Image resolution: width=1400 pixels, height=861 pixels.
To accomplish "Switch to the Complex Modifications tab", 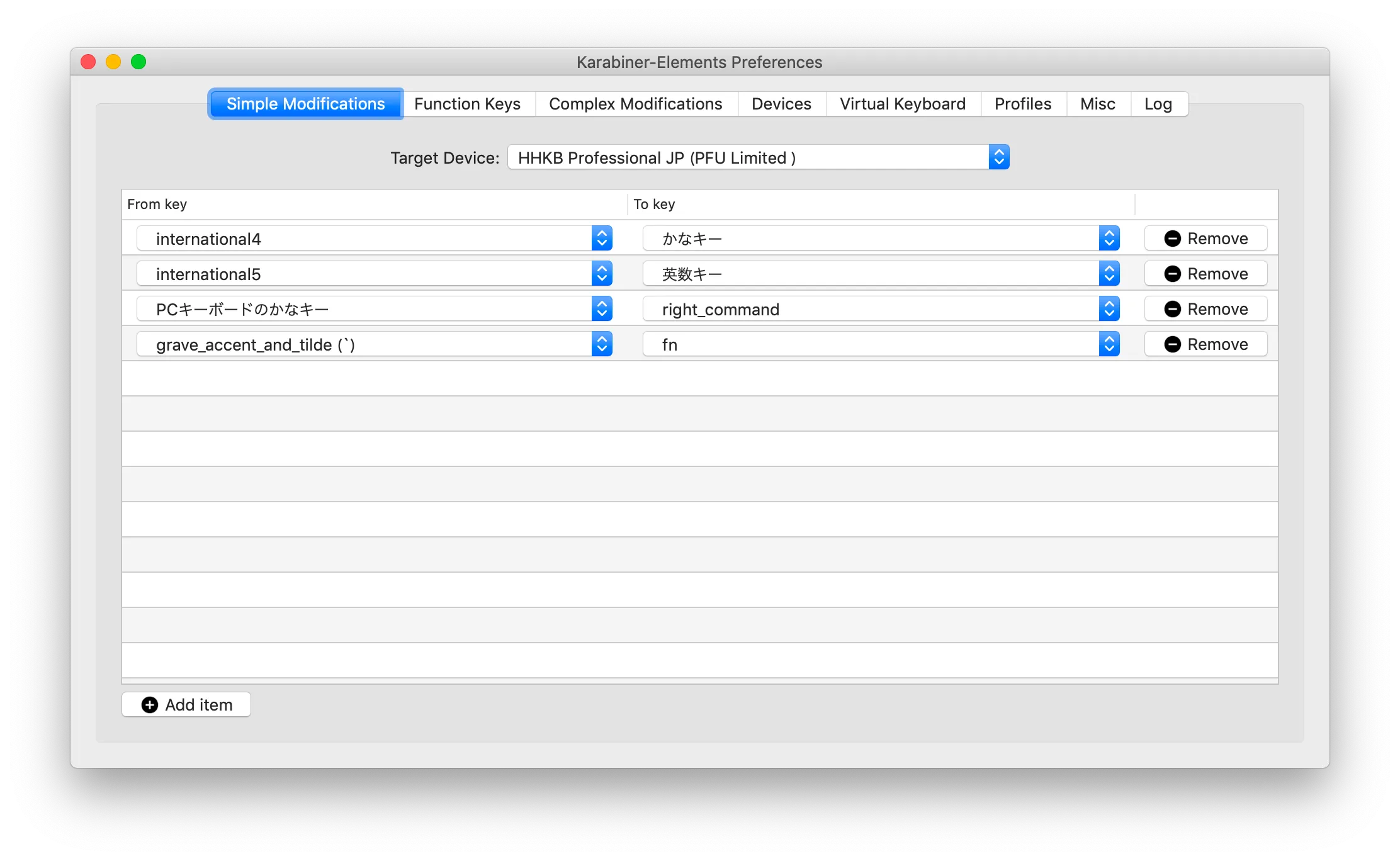I will coord(636,103).
